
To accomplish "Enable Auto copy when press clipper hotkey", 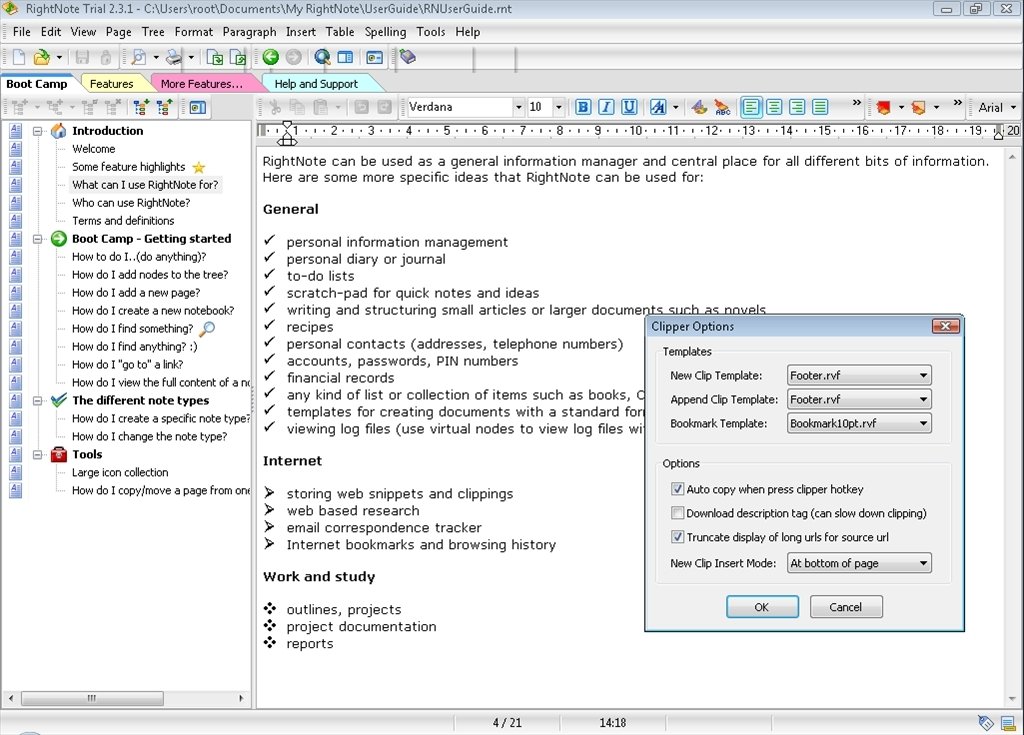I will point(677,489).
